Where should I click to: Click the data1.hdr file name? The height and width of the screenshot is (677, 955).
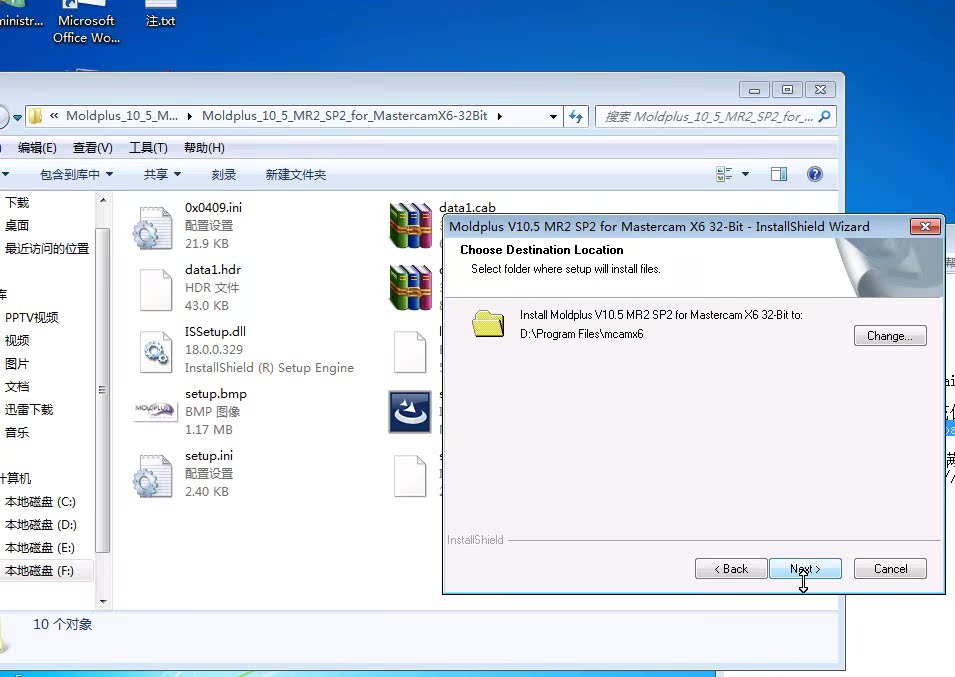coord(213,270)
